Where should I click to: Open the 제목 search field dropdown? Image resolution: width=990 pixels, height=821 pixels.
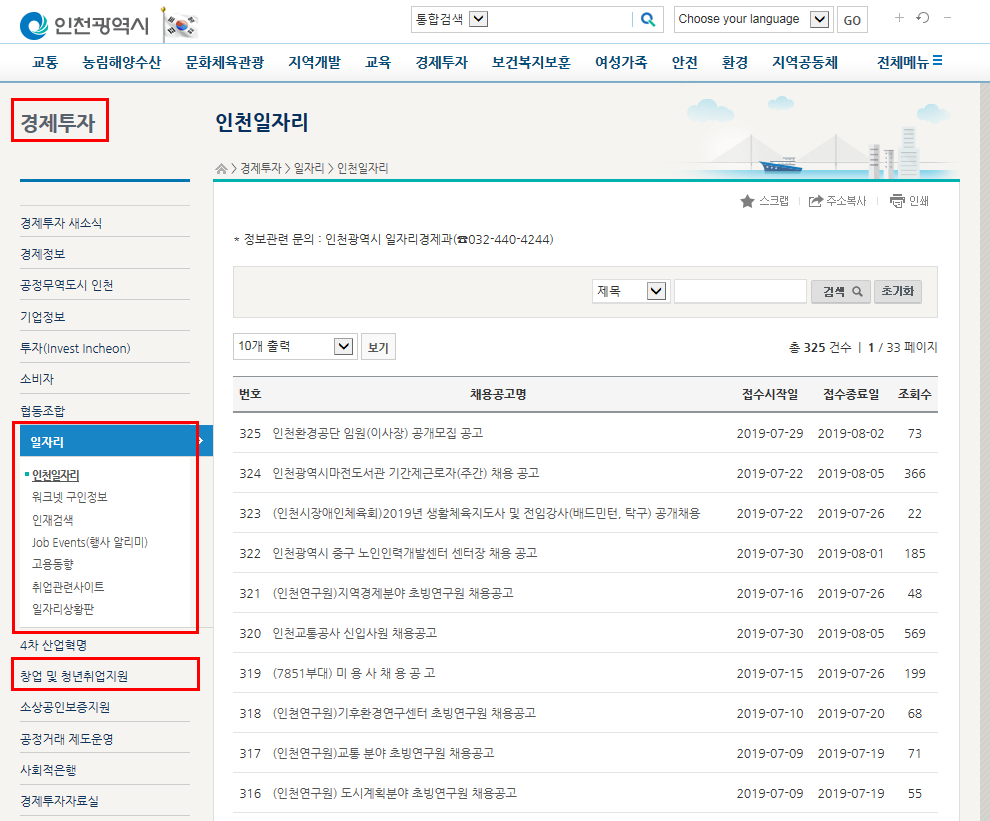pos(656,291)
